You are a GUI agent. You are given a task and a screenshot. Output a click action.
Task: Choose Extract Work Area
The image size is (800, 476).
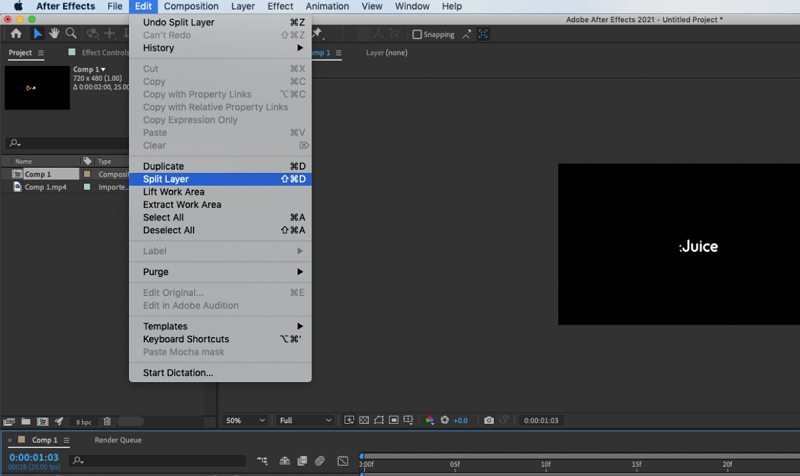point(220,205)
